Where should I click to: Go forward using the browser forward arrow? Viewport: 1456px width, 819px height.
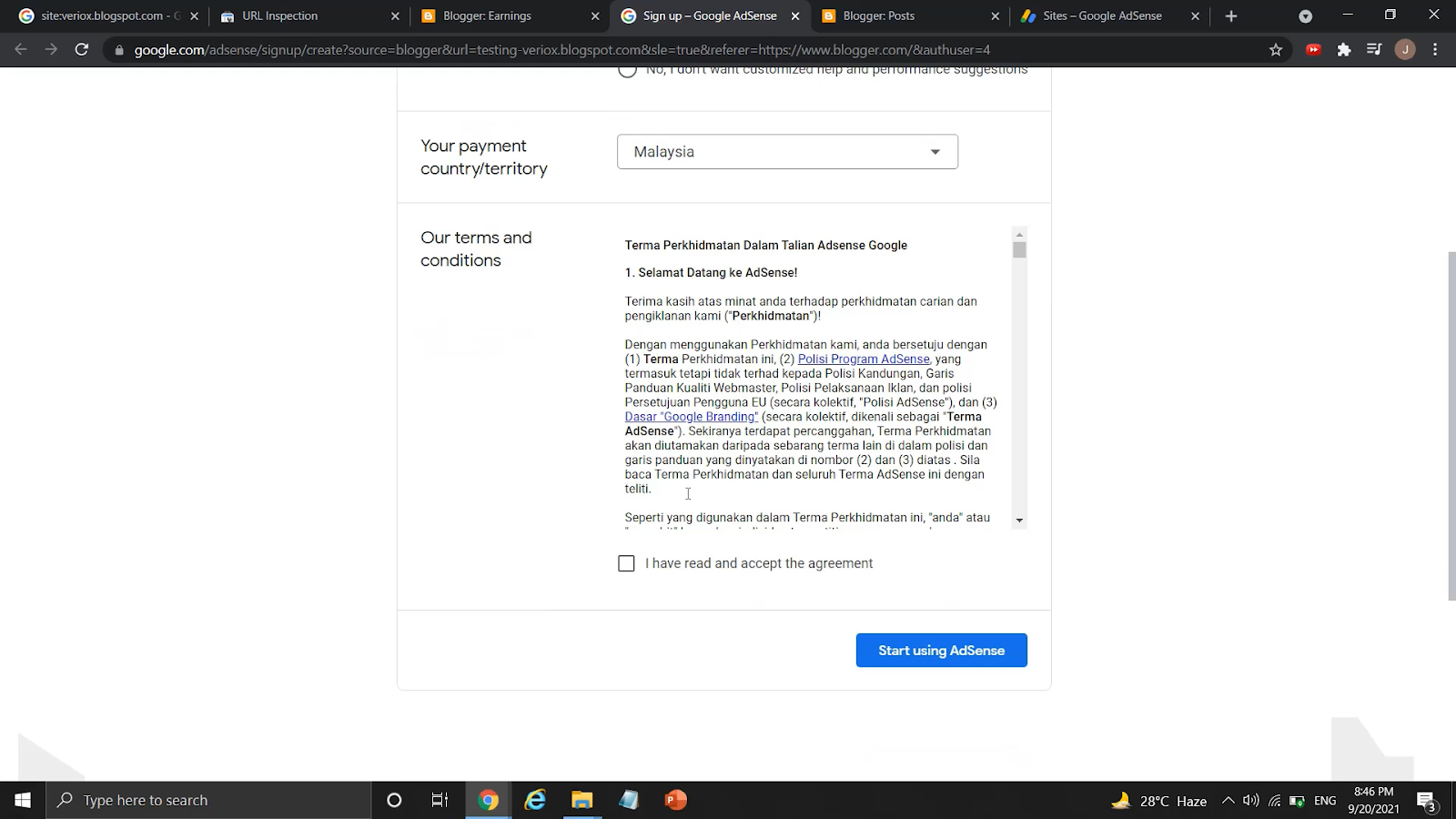(51, 50)
